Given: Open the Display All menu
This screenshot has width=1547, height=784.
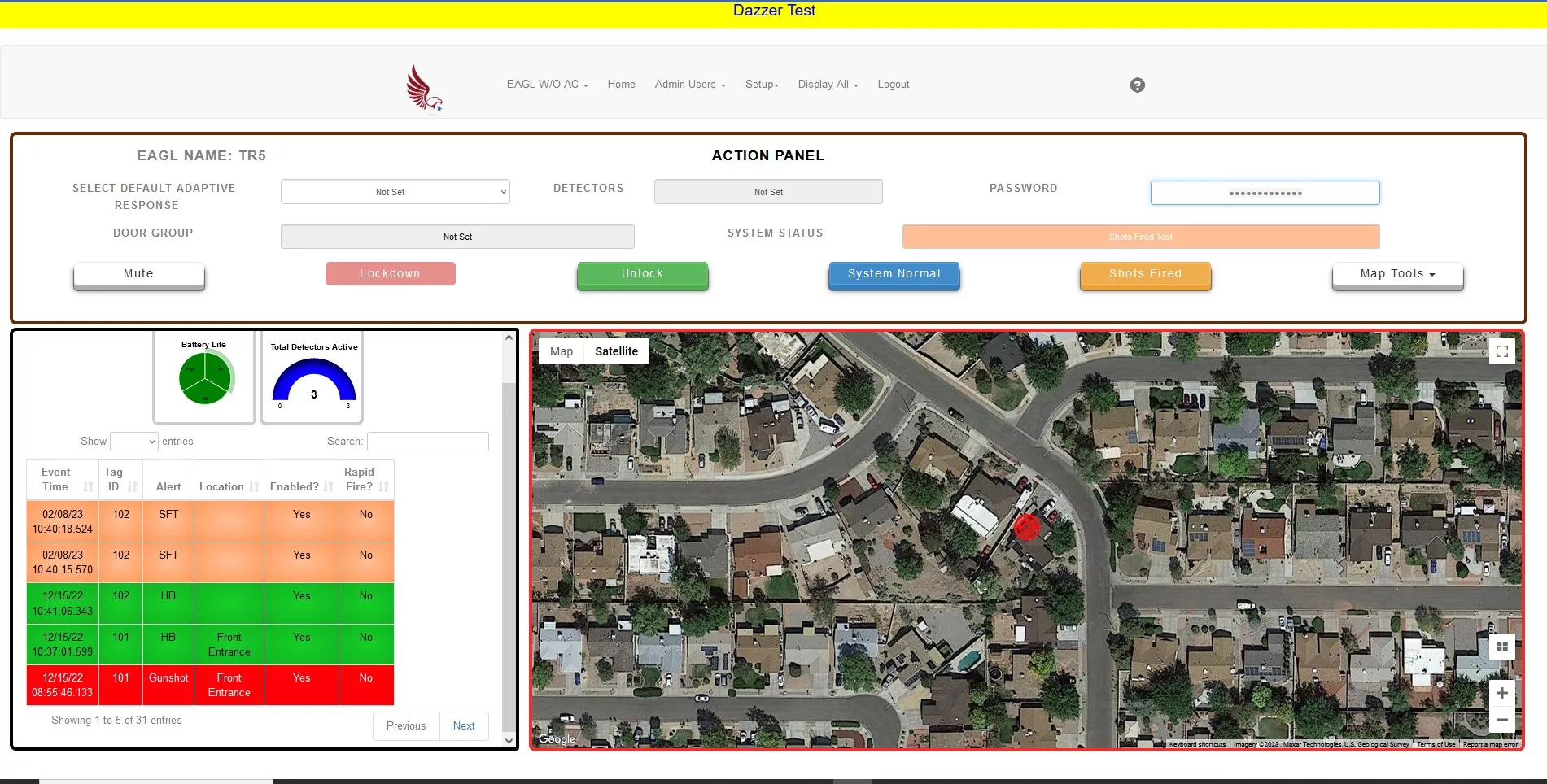Looking at the screenshot, I should (x=828, y=85).
